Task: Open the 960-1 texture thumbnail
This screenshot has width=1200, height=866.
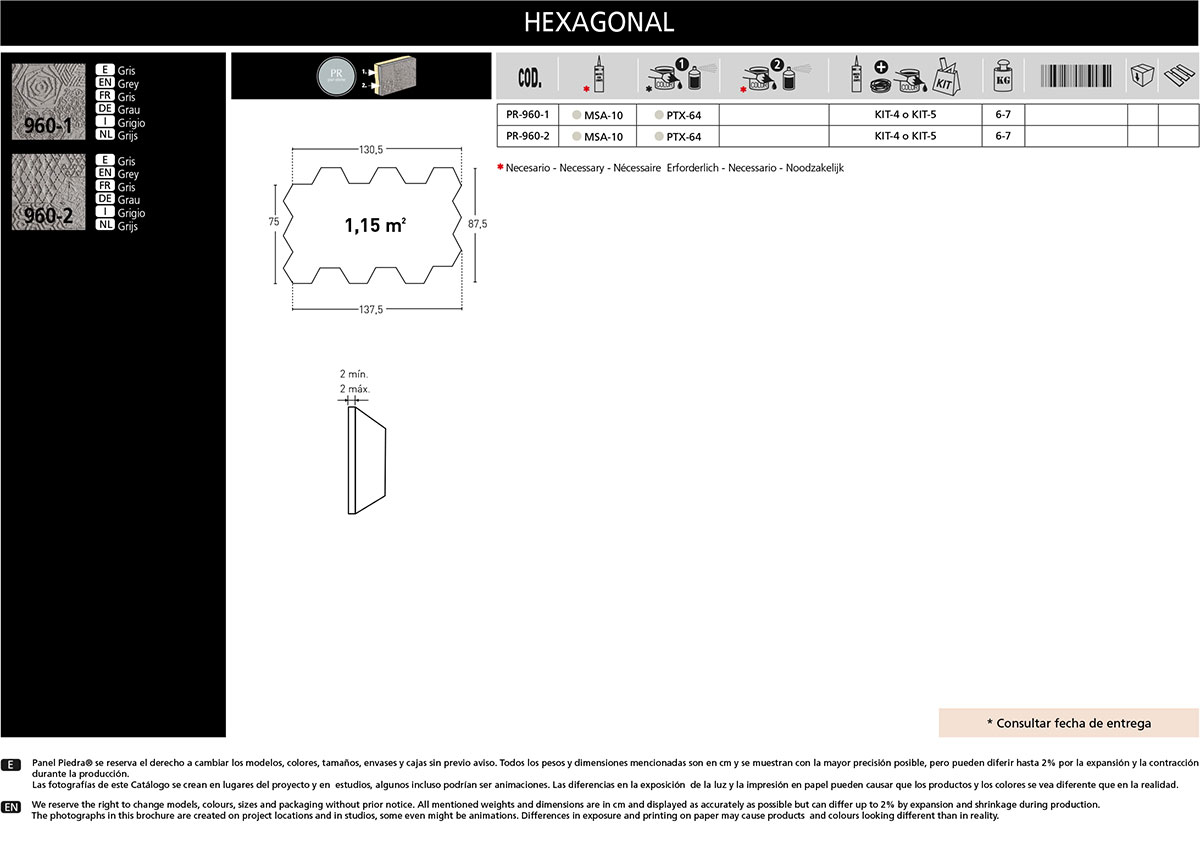Action: tap(48, 102)
